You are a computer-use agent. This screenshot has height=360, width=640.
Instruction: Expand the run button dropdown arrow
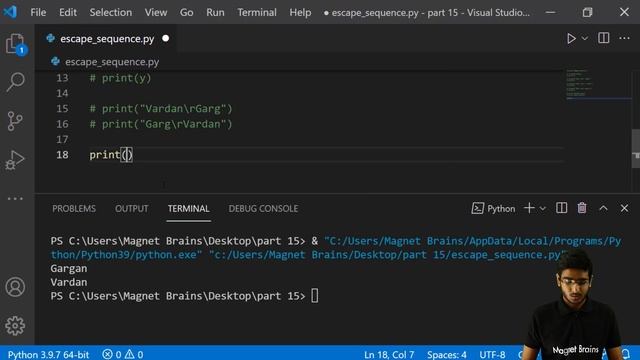click(584, 38)
